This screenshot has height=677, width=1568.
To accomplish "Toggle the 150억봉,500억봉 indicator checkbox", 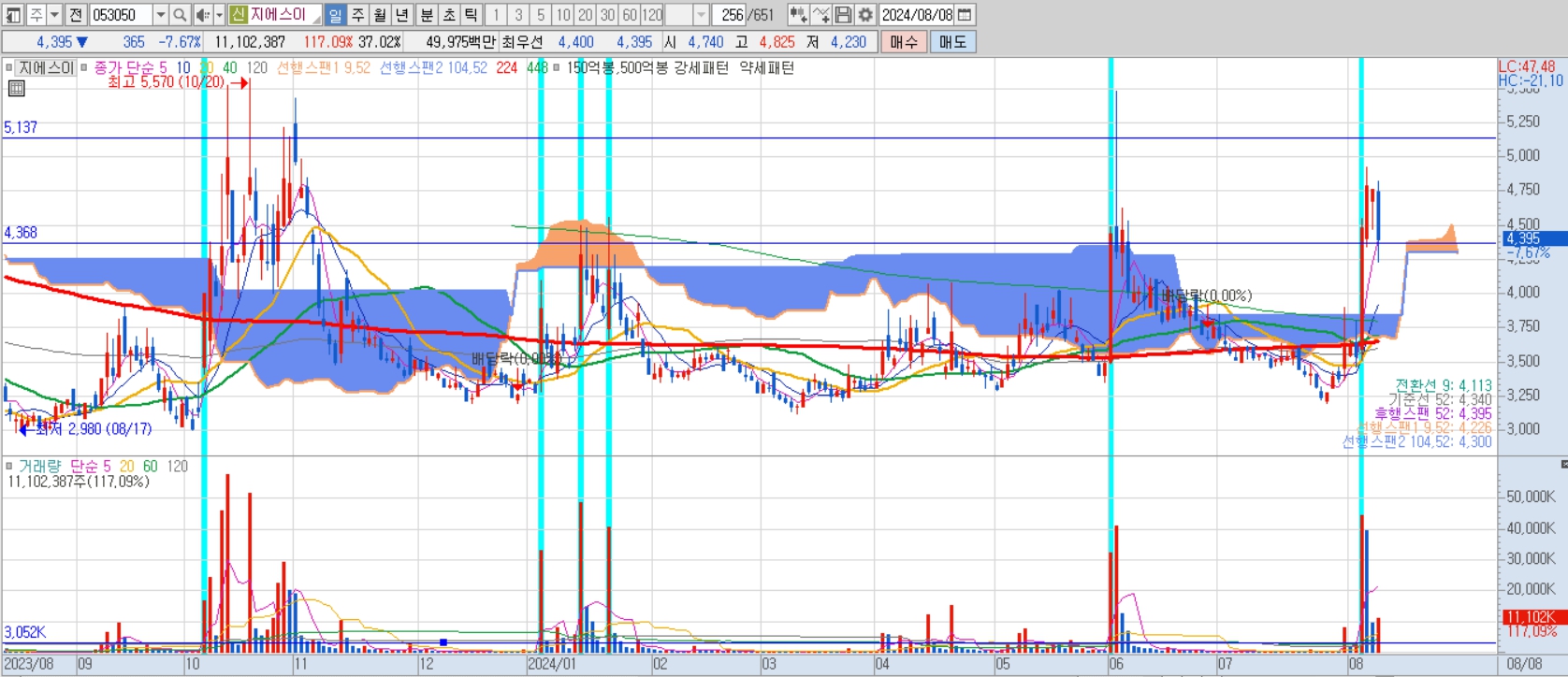I will coord(557,67).
